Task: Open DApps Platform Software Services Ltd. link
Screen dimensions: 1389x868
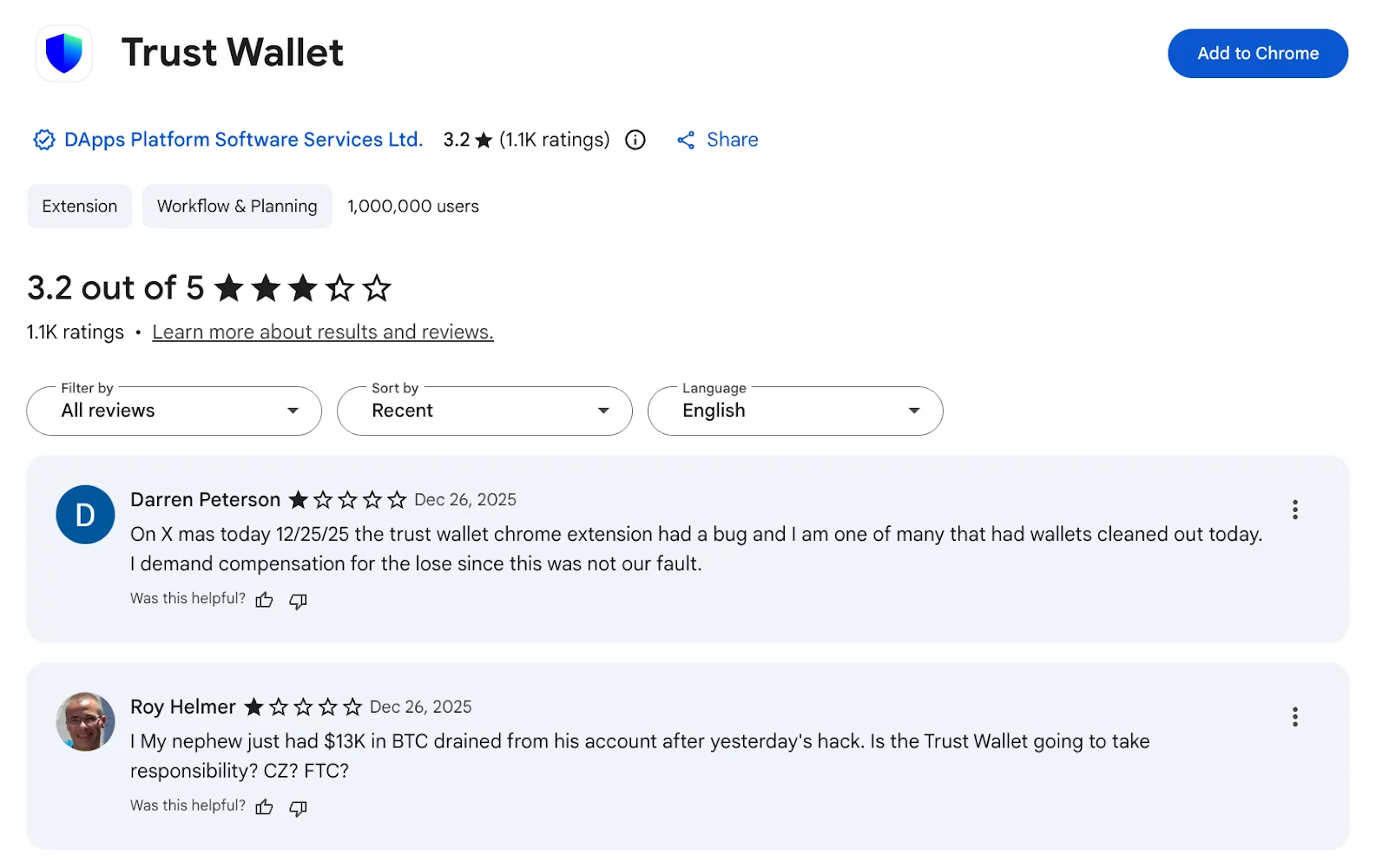Action: [241, 140]
